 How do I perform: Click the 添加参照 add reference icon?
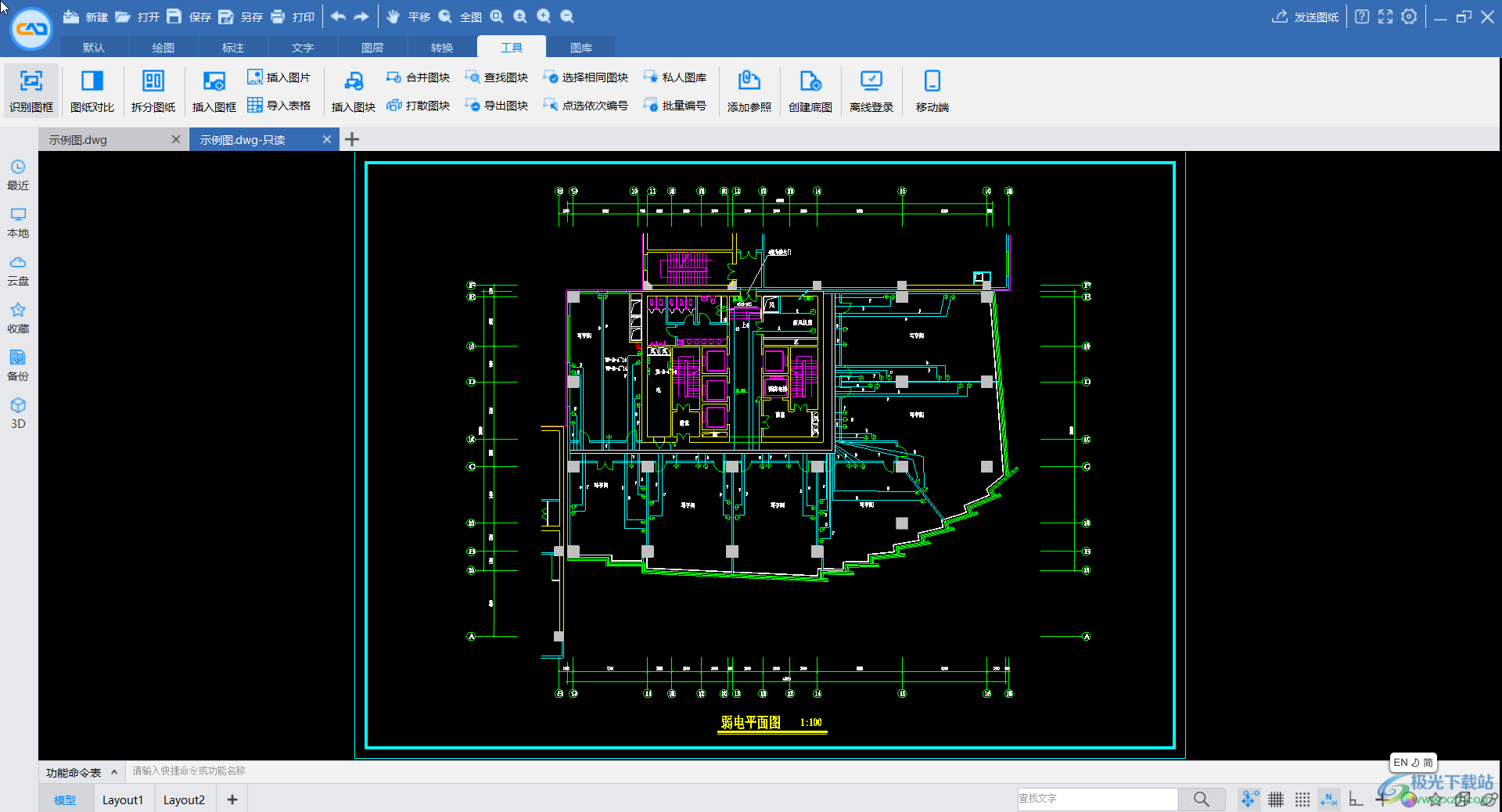point(749,91)
